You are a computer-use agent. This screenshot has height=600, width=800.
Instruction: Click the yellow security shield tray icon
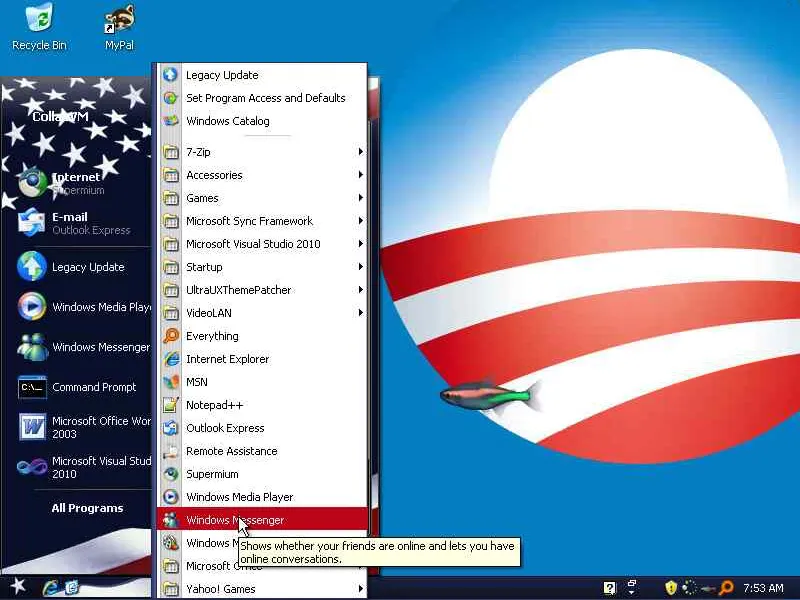(671, 588)
